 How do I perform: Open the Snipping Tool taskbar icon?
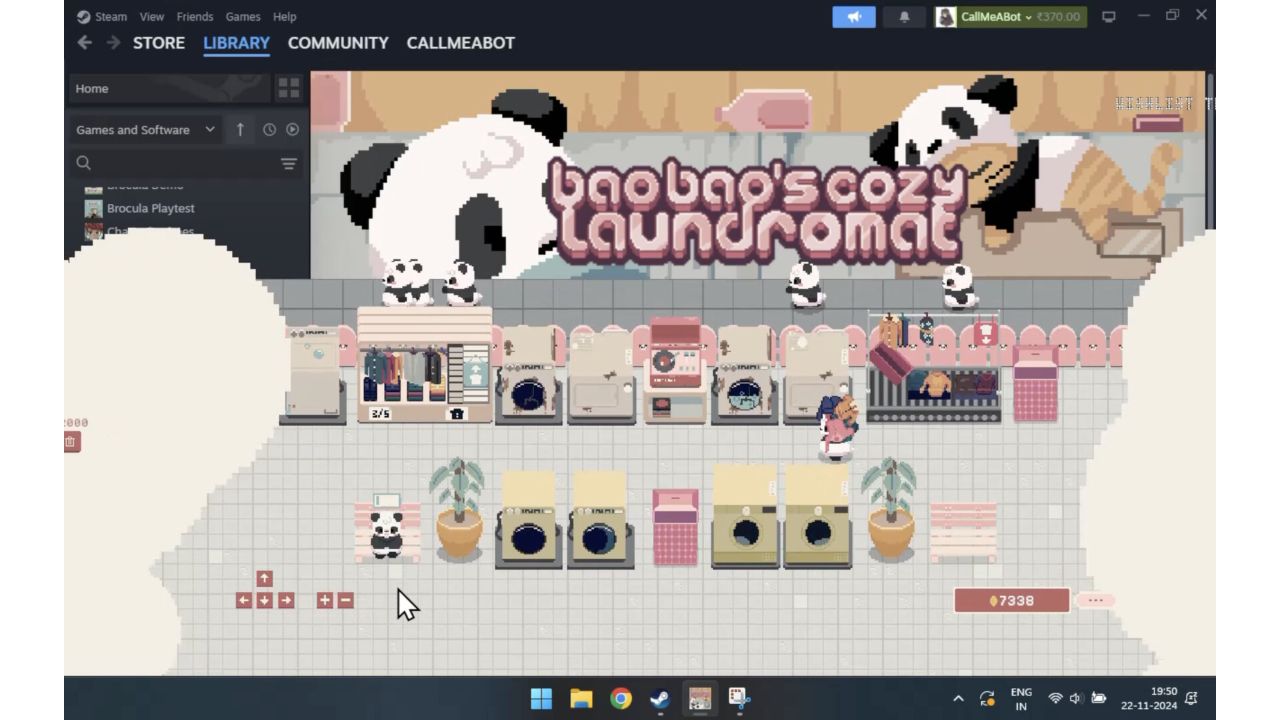click(x=739, y=698)
